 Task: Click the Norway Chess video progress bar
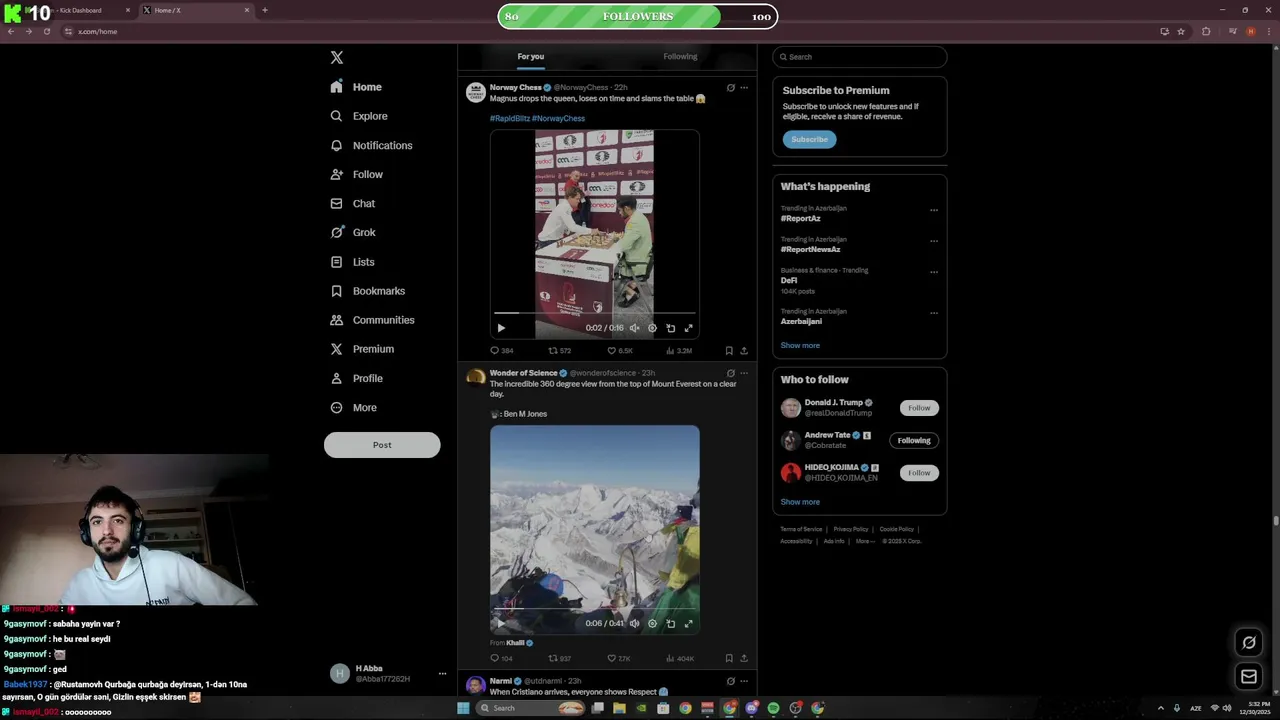coord(595,313)
